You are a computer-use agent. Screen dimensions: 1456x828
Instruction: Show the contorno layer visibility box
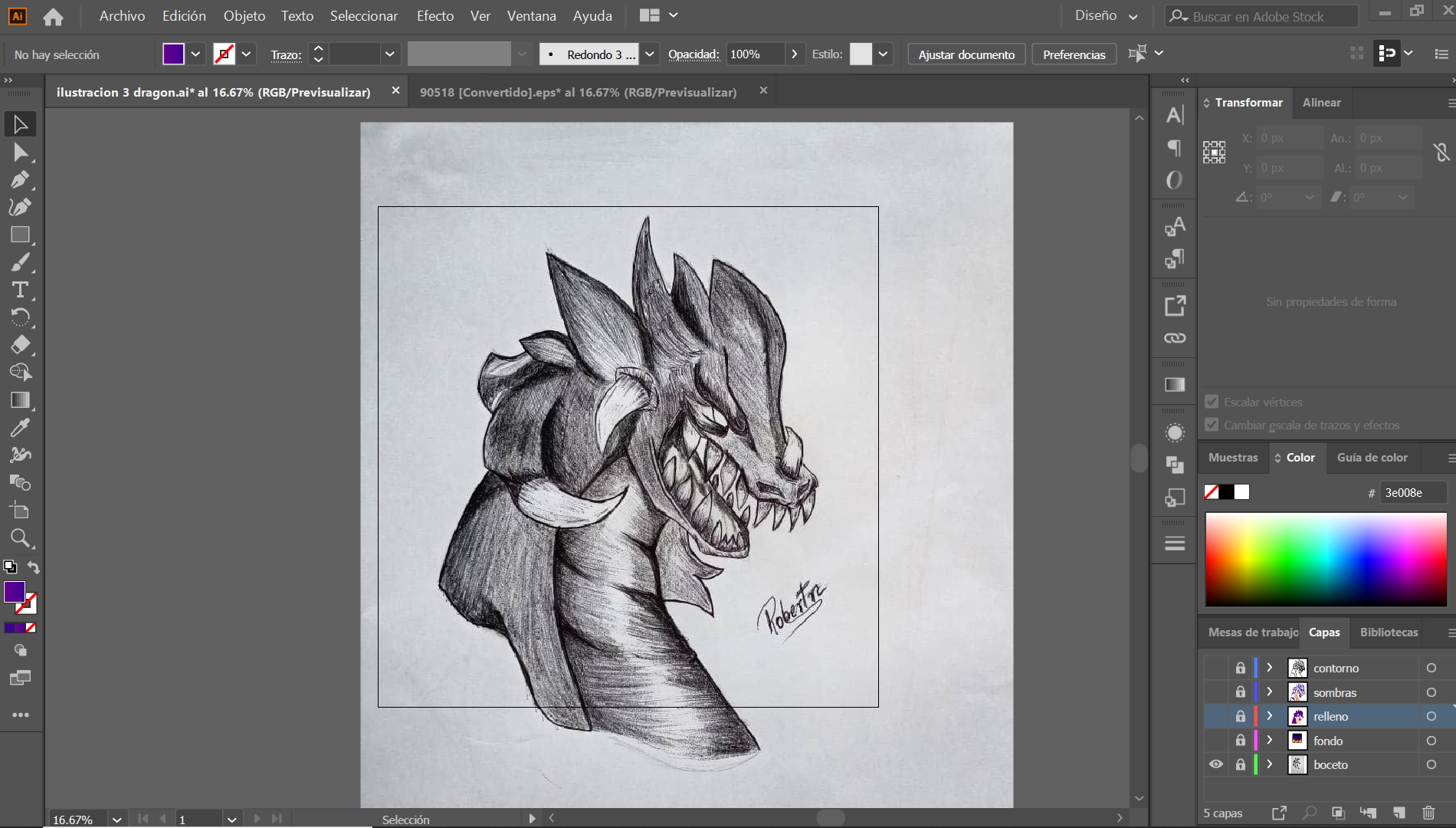click(1216, 668)
